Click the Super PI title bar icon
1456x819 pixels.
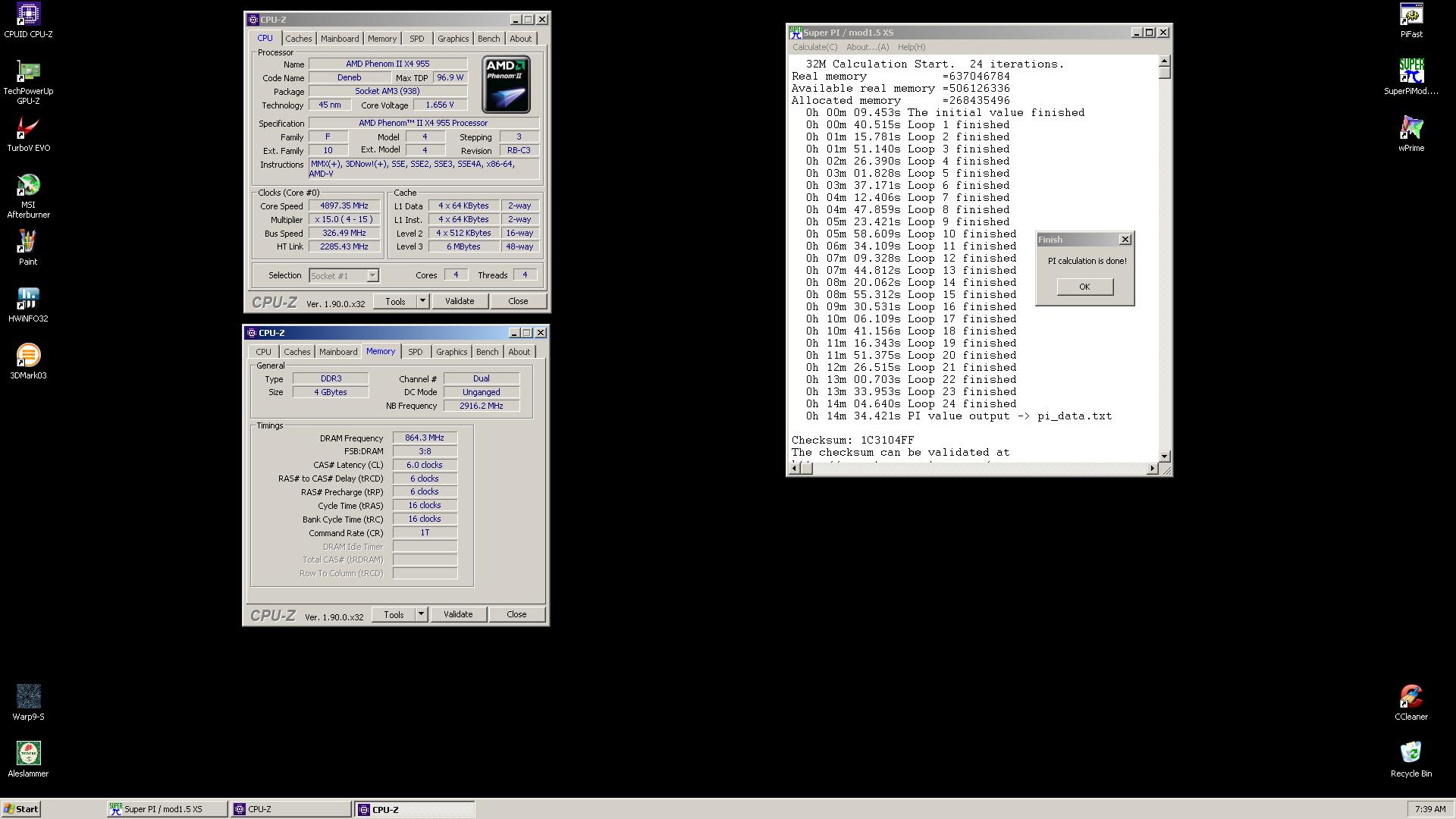click(x=795, y=33)
